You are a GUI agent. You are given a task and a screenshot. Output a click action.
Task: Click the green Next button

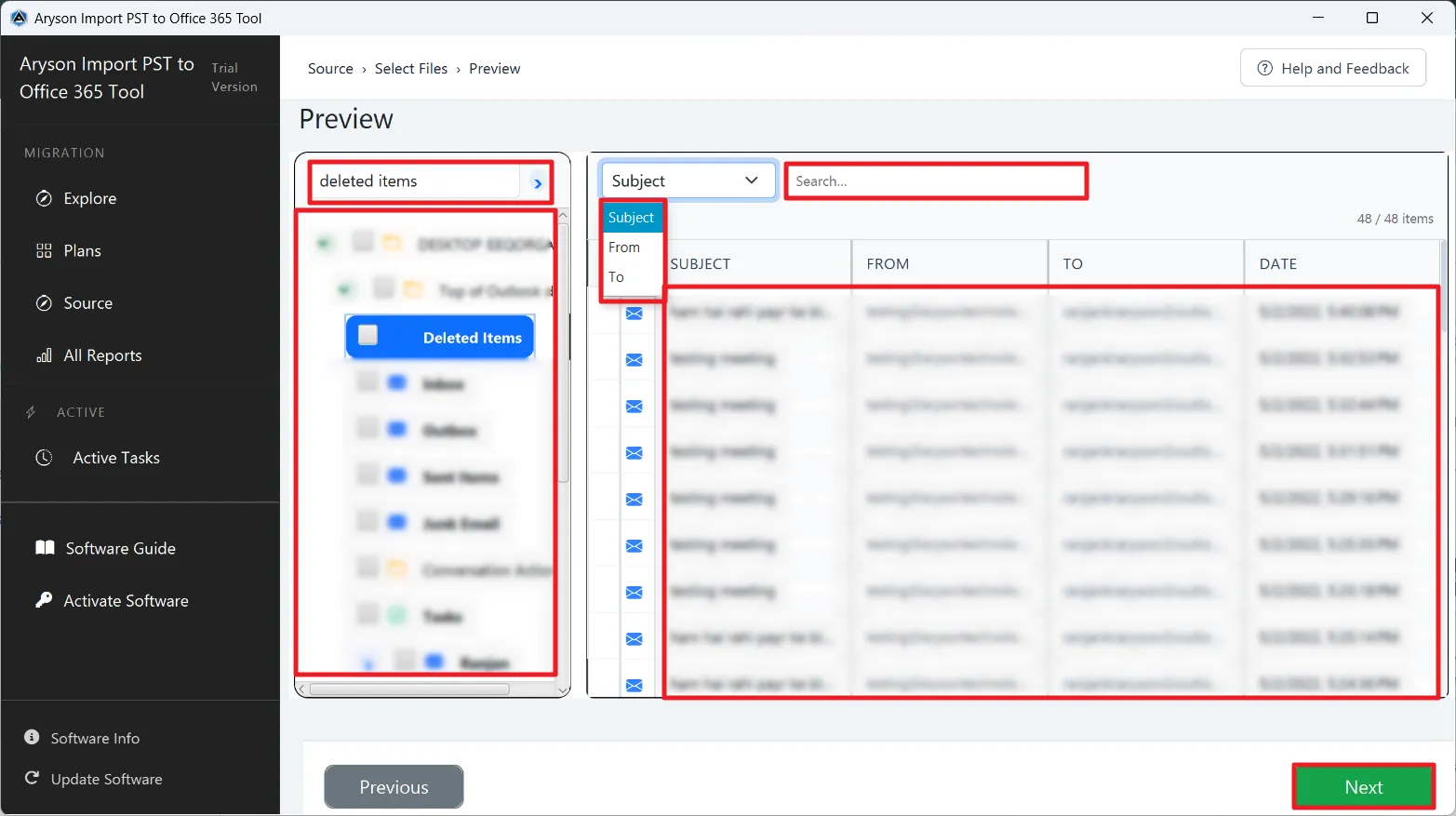click(x=1363, y=787)
